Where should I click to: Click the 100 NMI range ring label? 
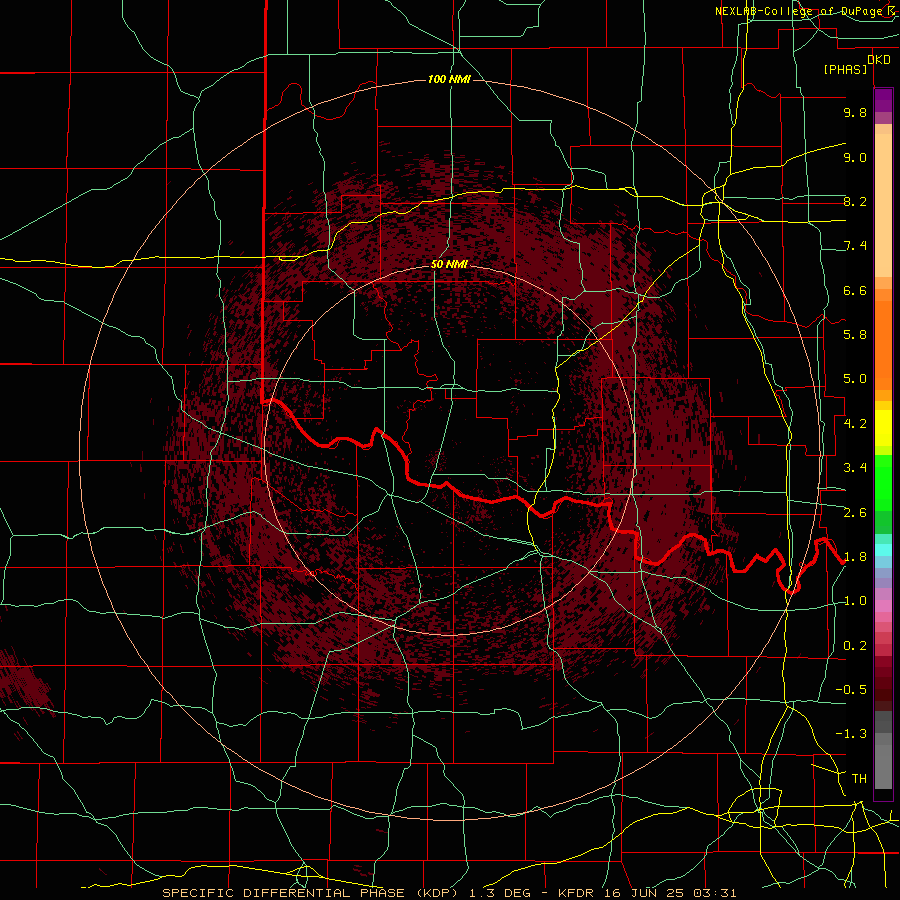coord(449,79)
